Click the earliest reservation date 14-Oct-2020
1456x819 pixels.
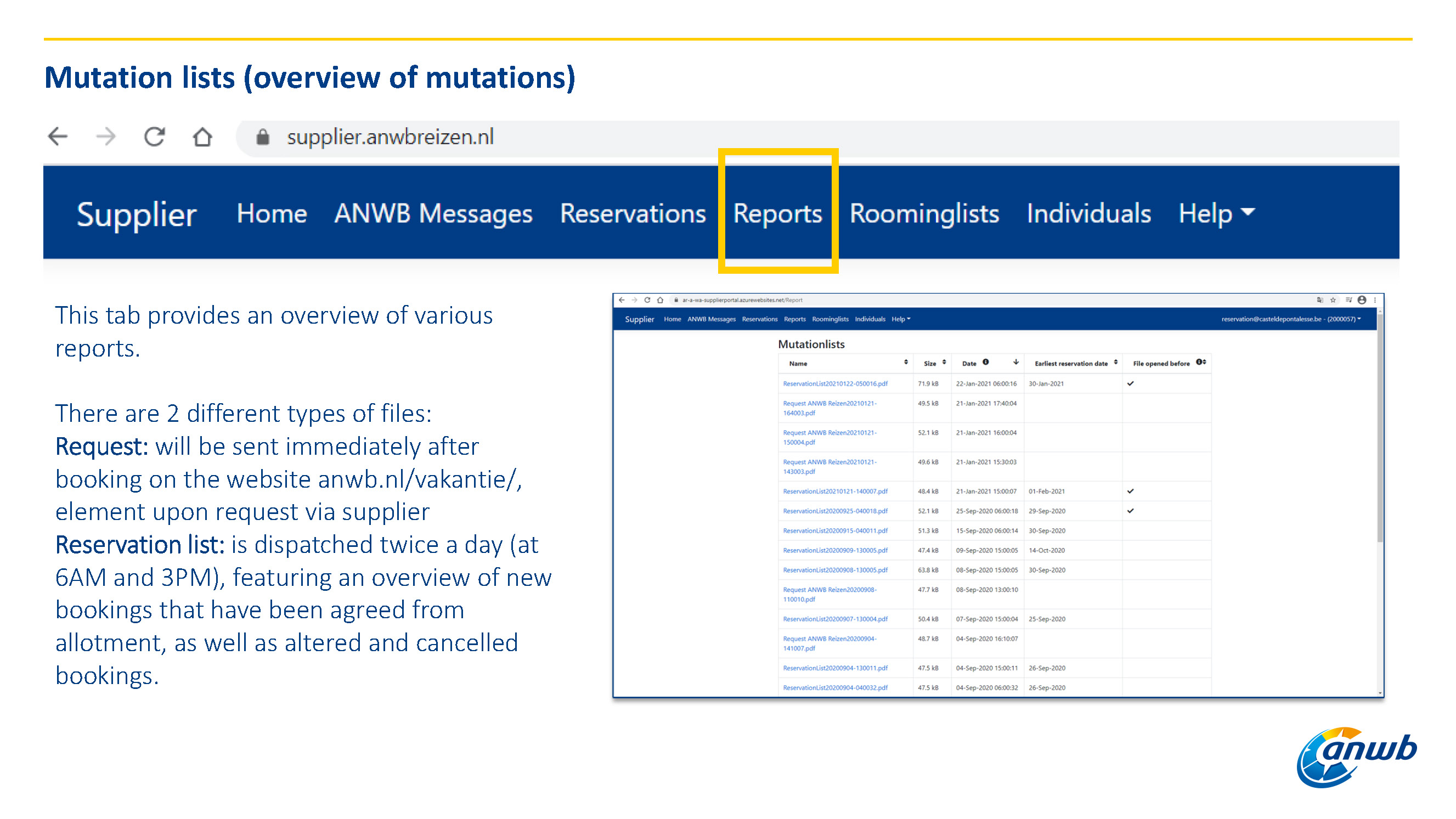pyautogui.click(x=1046, y=551)
